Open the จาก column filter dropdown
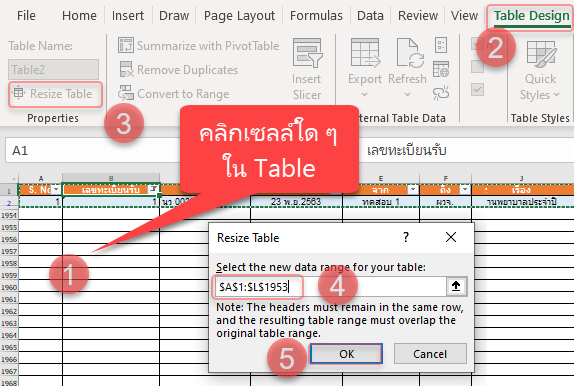 [413, 189]
